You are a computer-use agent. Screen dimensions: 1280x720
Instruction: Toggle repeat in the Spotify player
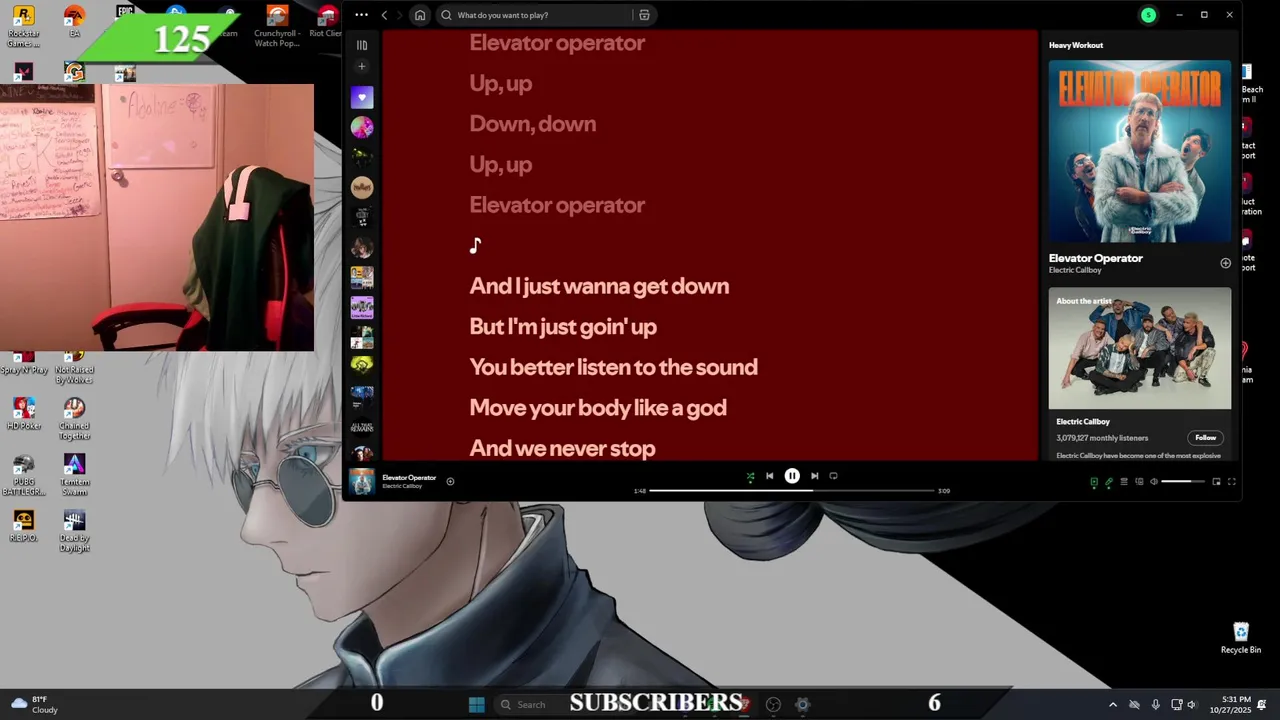point(833,476)
